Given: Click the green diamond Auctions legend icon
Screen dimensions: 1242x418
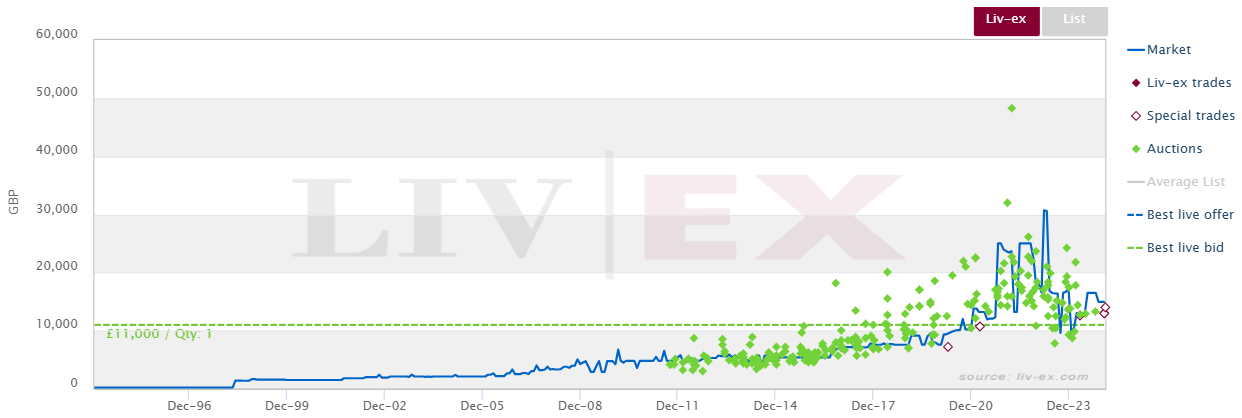Looking at the screenshot, I should (1135, 149).
